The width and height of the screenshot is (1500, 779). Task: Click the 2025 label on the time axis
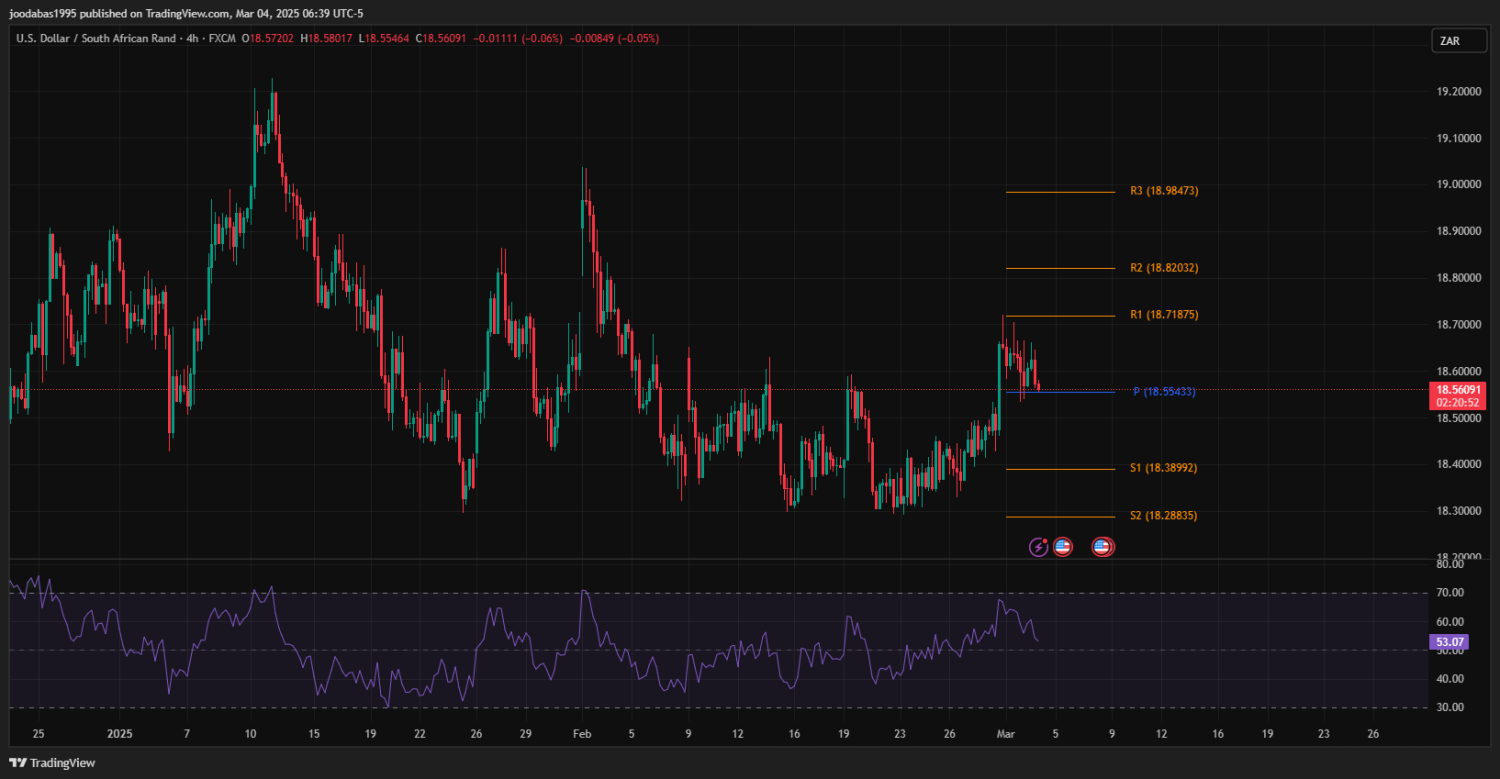118,734
